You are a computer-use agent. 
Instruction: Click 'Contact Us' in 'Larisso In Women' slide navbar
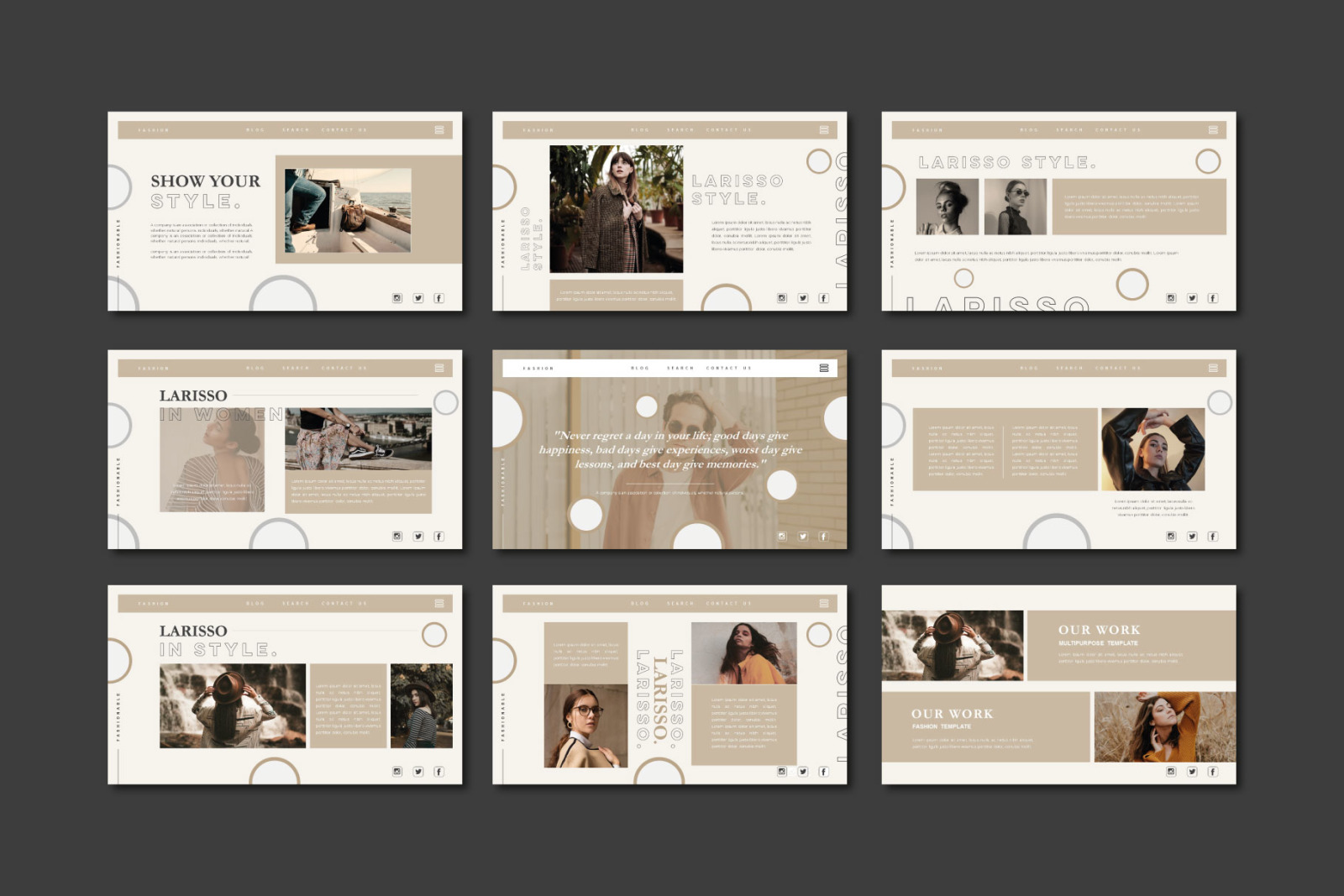[x=344, y=369]
